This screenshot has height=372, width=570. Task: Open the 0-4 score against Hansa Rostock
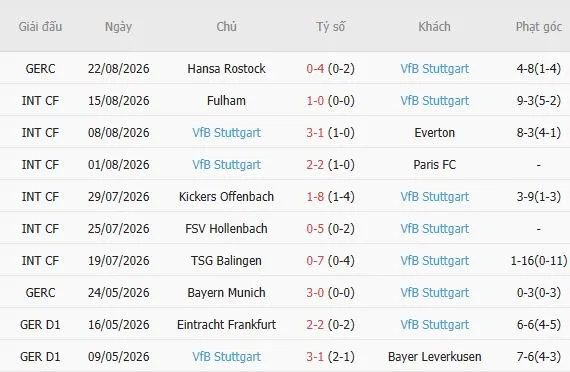pos(315,69)
